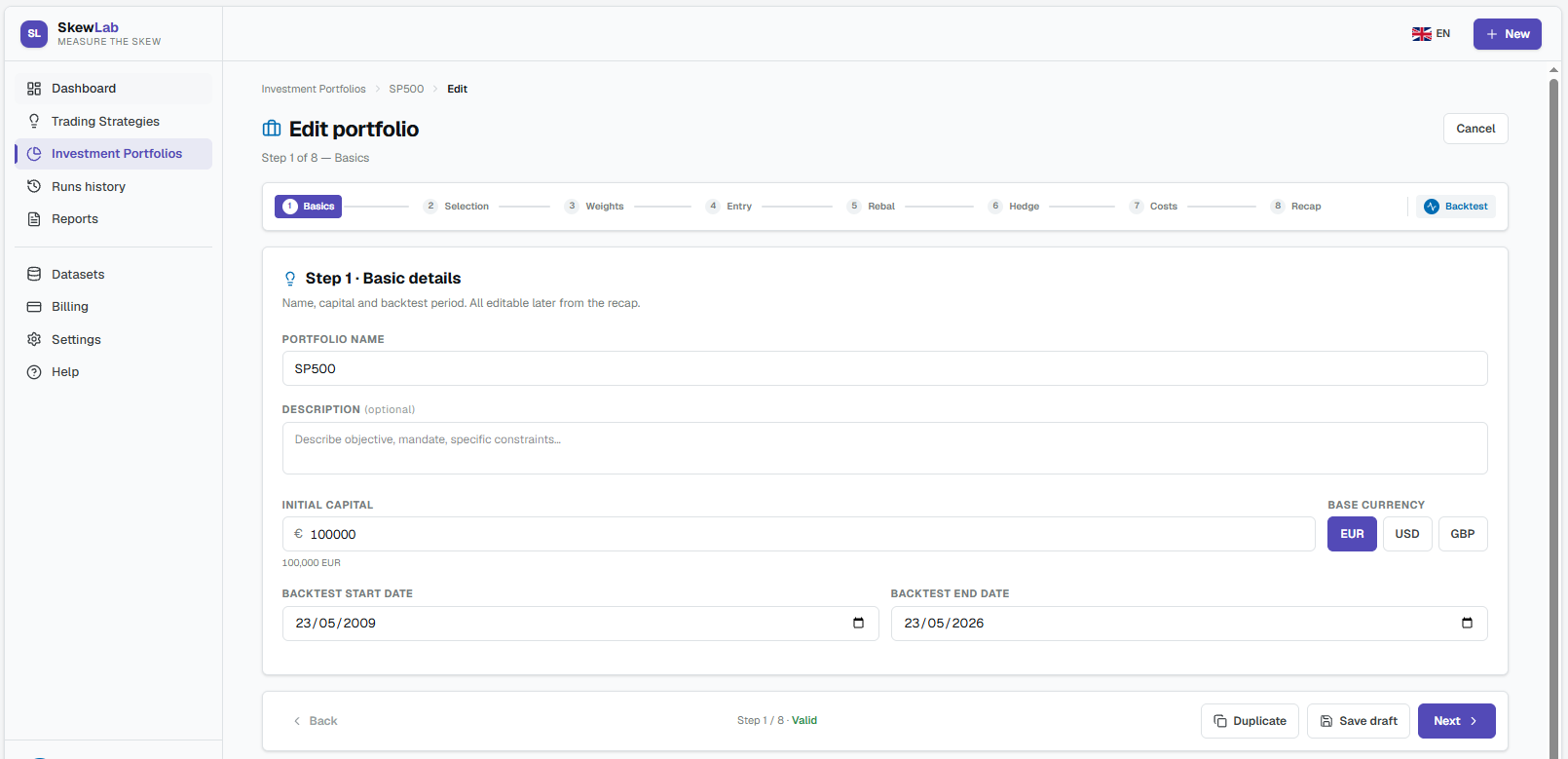Viewport: 1568px width, 759px height.
Task: Click the '100,000 EUR' helper text
Action: (x=311, y=563)
